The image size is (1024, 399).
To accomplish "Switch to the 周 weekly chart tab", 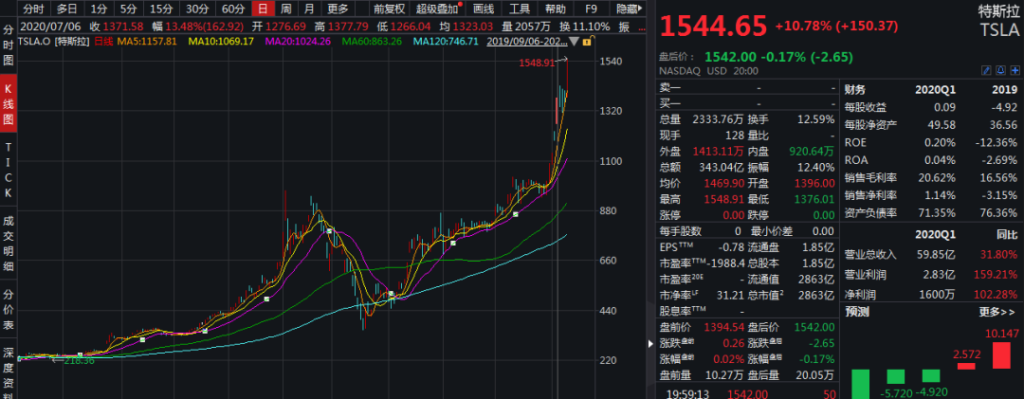I will 286,9.
